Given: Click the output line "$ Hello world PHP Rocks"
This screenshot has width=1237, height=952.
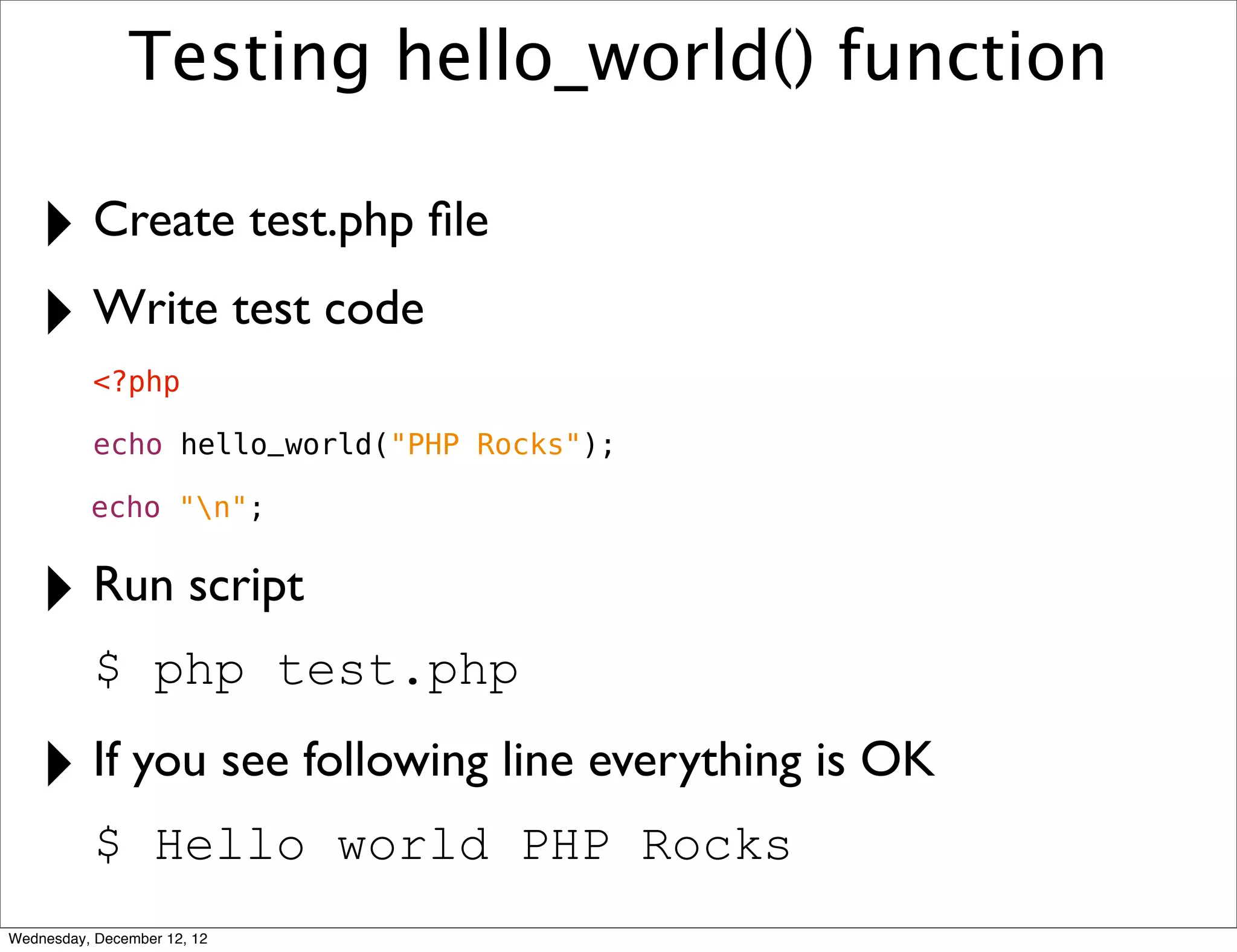Looking at the screenshot, I should pos(443,844).
